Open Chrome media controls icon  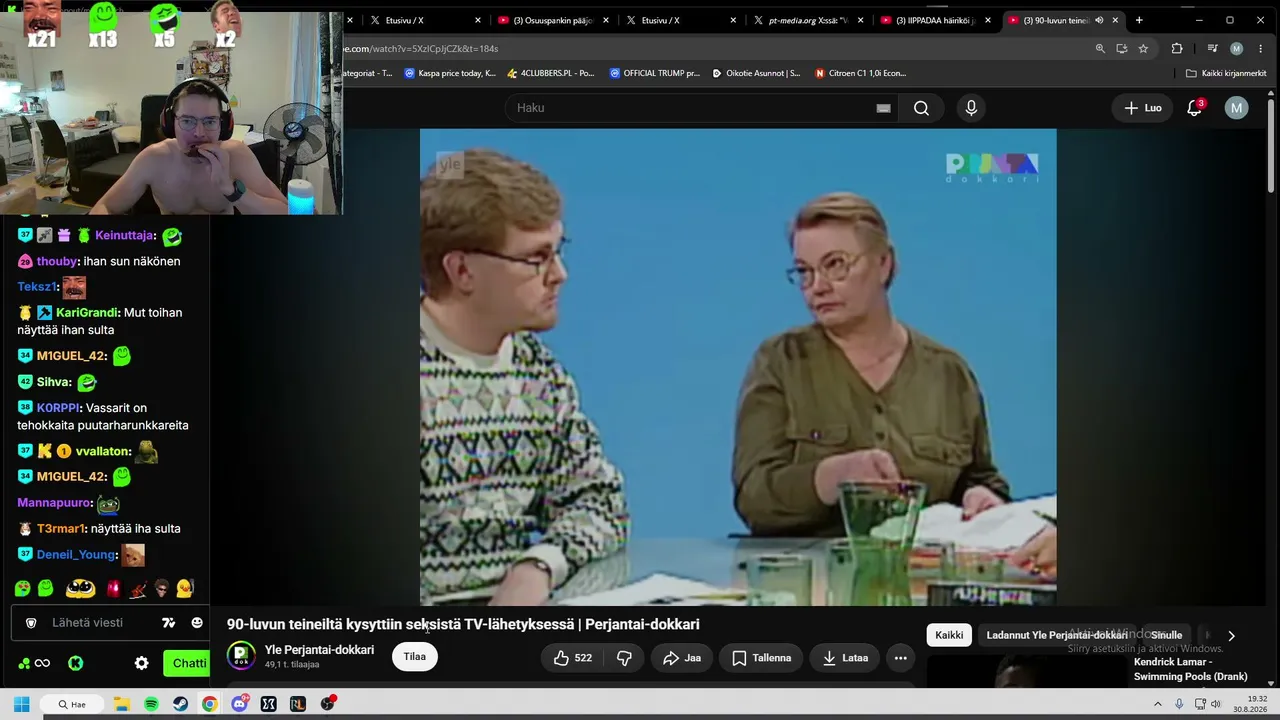coord(1212,48)
